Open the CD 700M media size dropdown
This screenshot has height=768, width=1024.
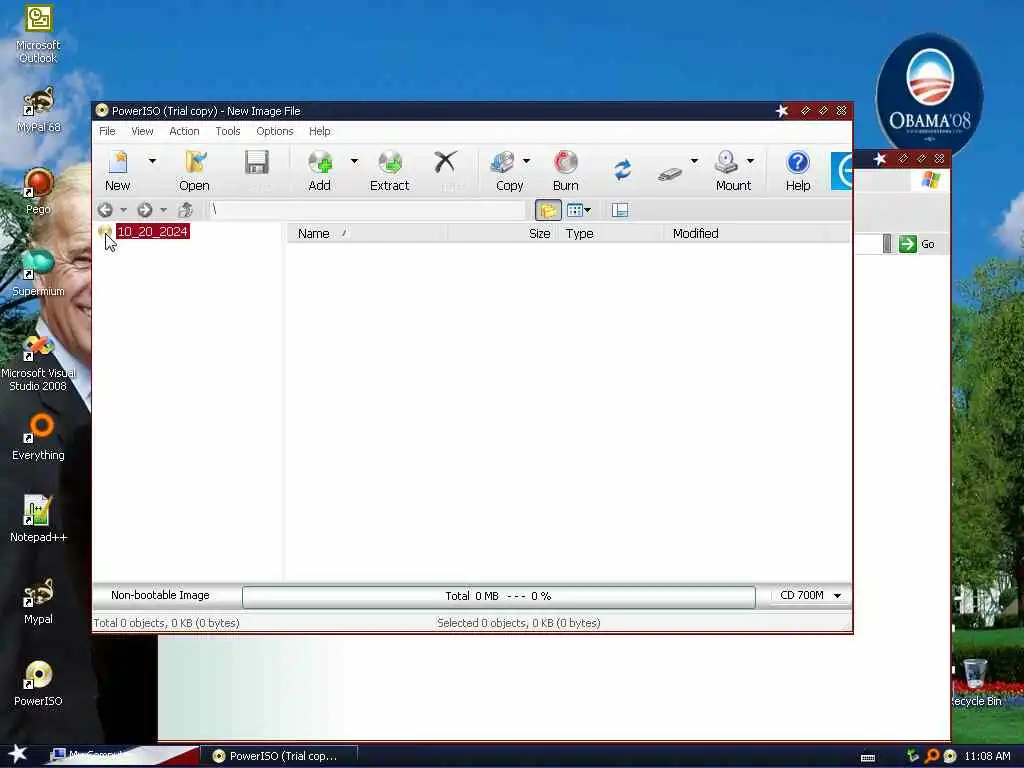tap(809, 596)
